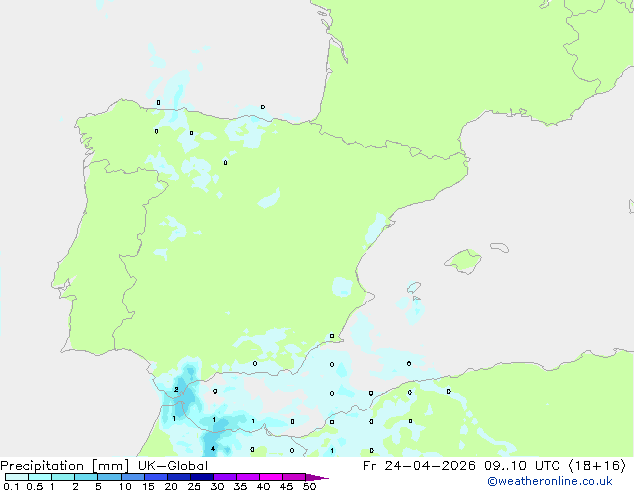Pick the 15 to 20 mm legend swatch
The height and width of the screenshot is (490, 634).
[x=155, y=477]
